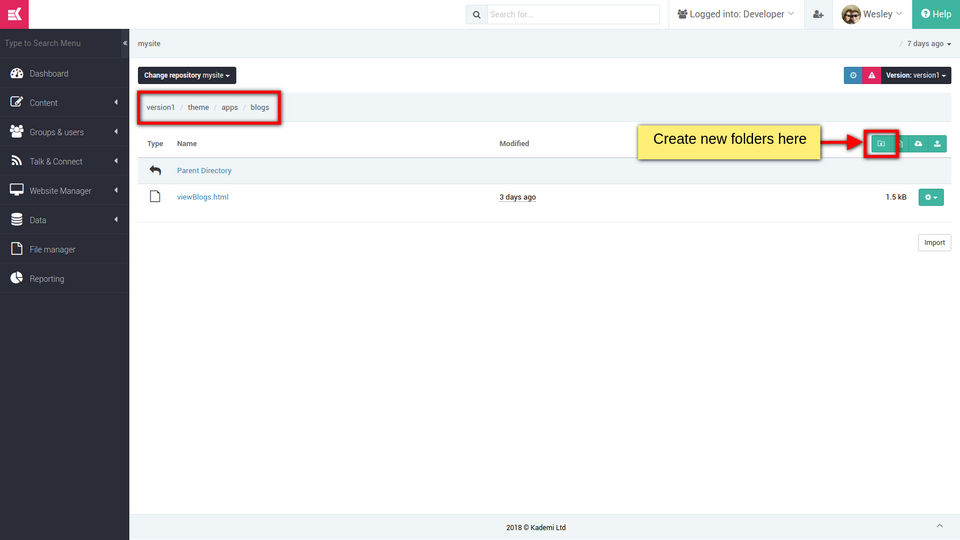Collapse the sidebar menu with arrow toggle
This screenshot has height=540, width=960.
(x=125, y=43)
